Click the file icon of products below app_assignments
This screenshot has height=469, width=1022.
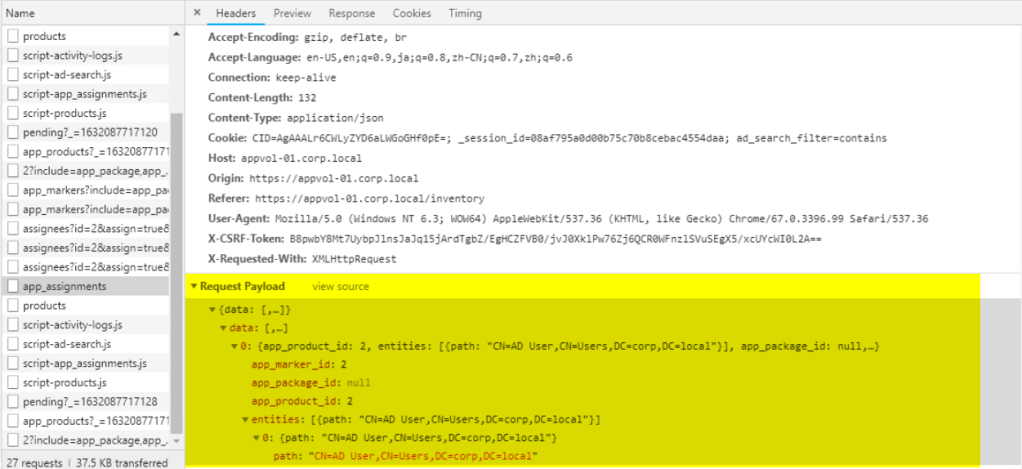(x=13, y=306)
